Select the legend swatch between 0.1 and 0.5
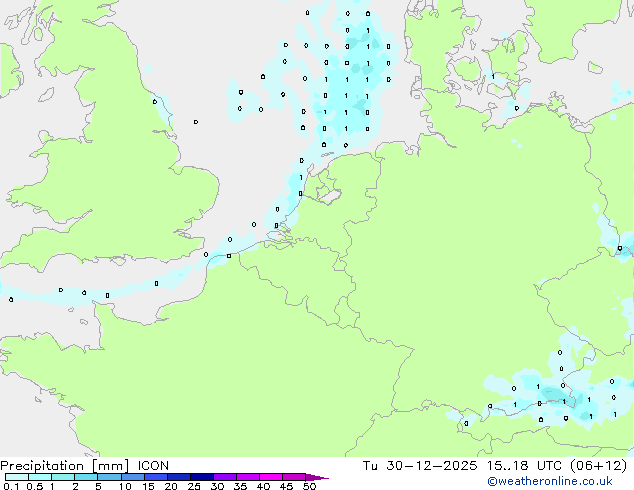Image resolution: width=634 pixels, height=490 pixels. pos(17,477)
